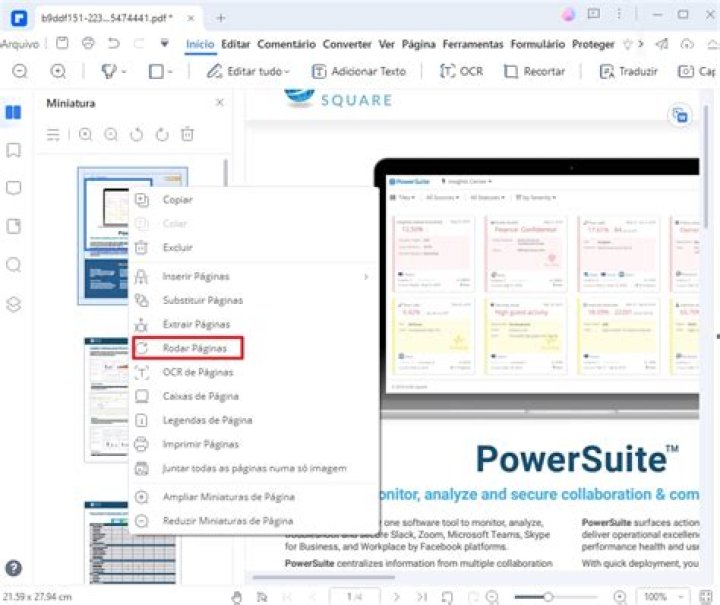Open the attachments sidebar panel
The image size is (720, 605).
pyautogui.click(x=13, y=226)
